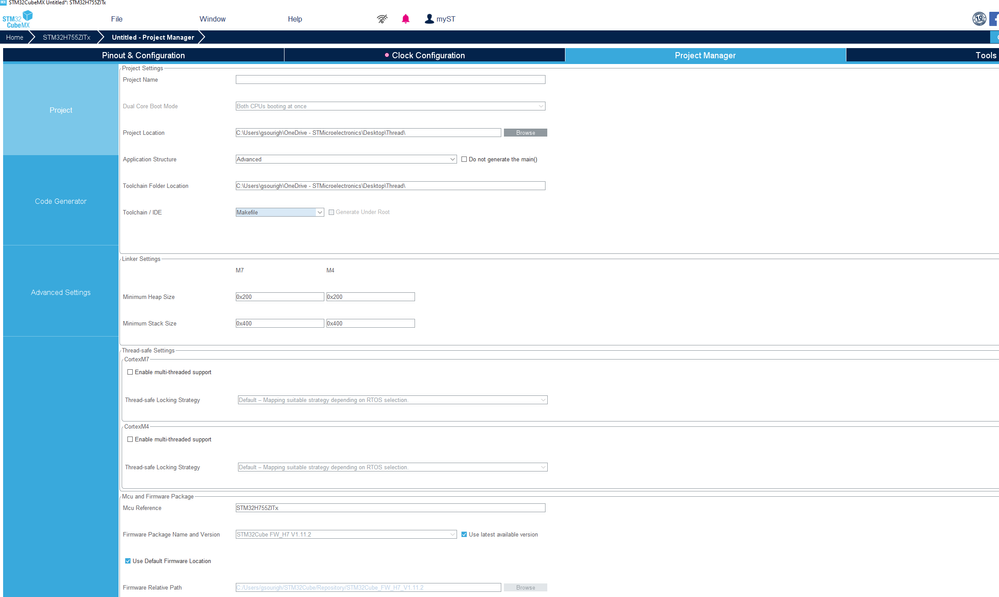The width and height of the screenshot is (999, 597).
Task: Enable 'Do not generate the main()' checkbox
Action: (x=464, y=159)
